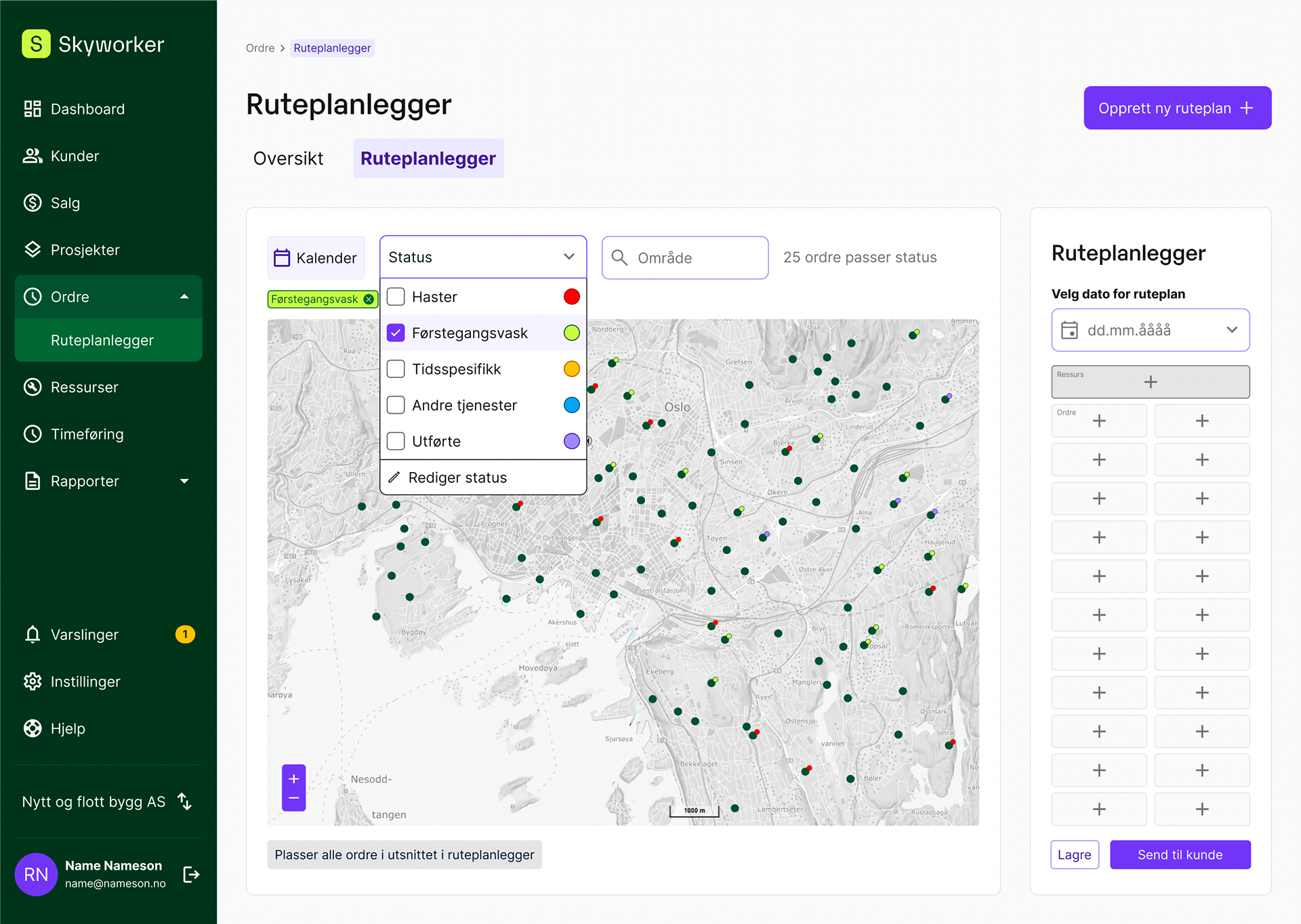
Task: Click the logout icon beside Name Nameson
Action: pos(191,875)
